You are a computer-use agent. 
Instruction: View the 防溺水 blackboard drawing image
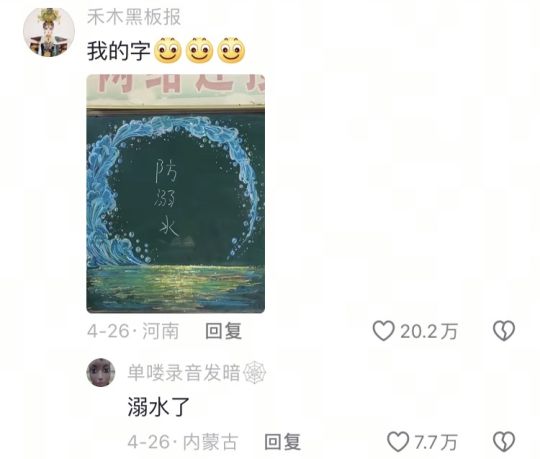176,194
